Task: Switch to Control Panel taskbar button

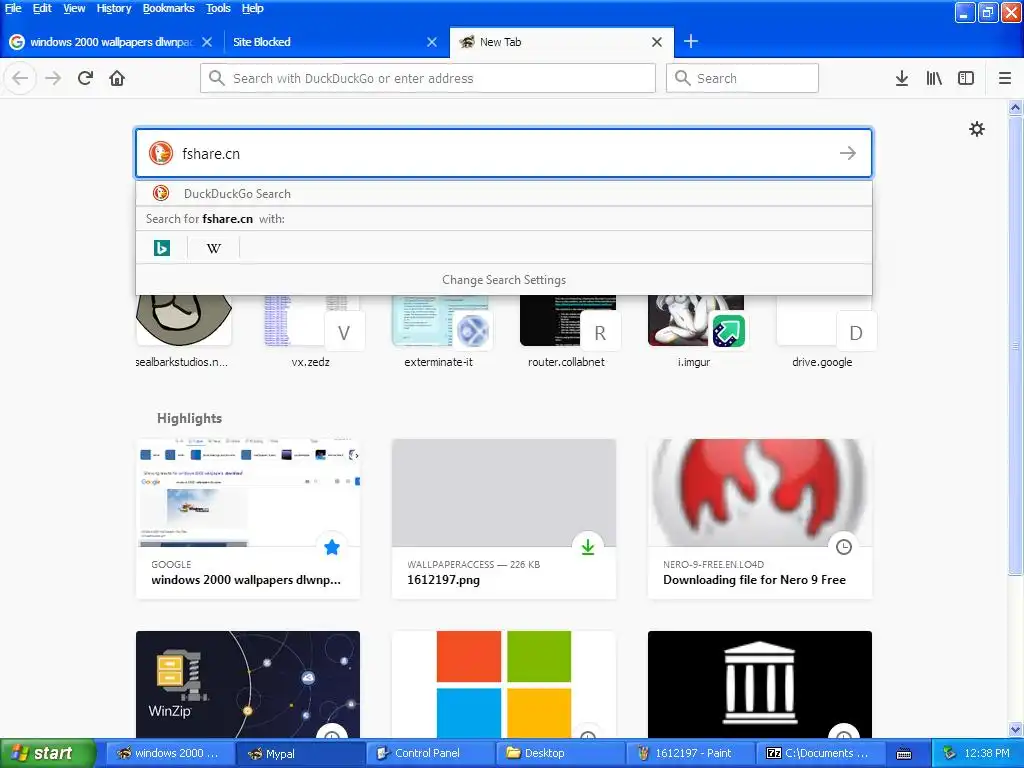Action: point(429,754)
